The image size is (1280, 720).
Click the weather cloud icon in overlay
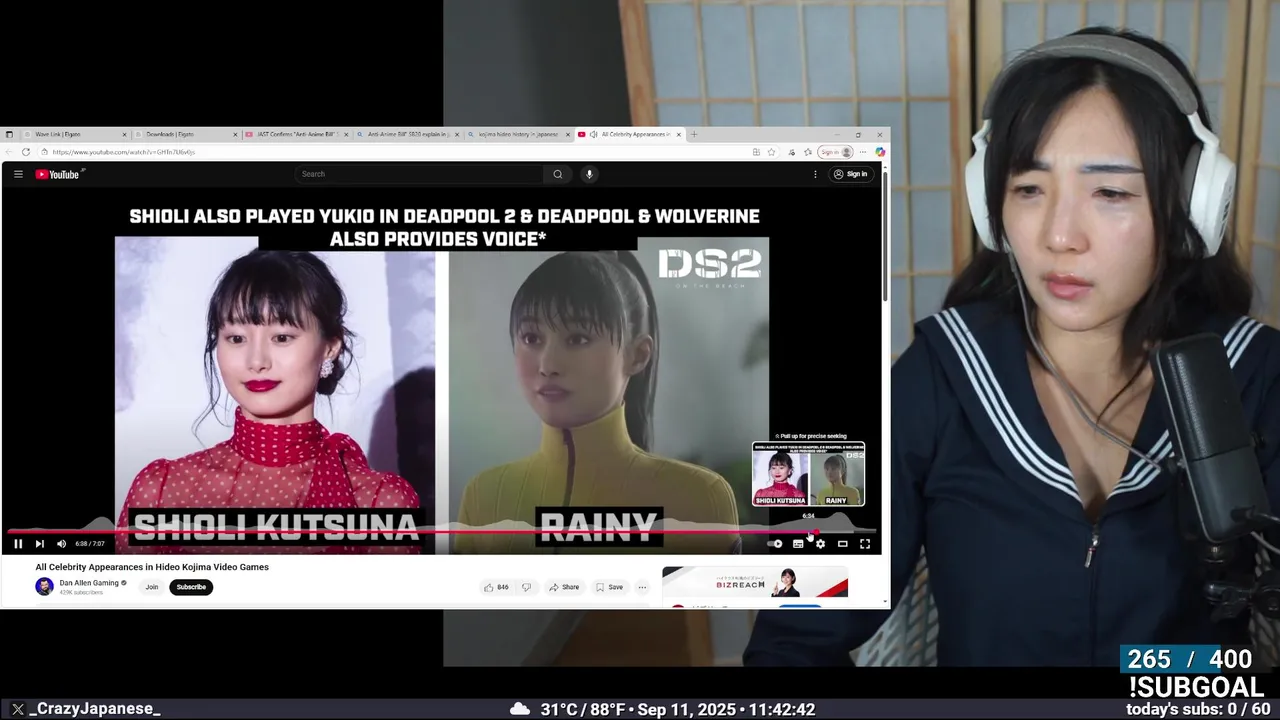520,709
